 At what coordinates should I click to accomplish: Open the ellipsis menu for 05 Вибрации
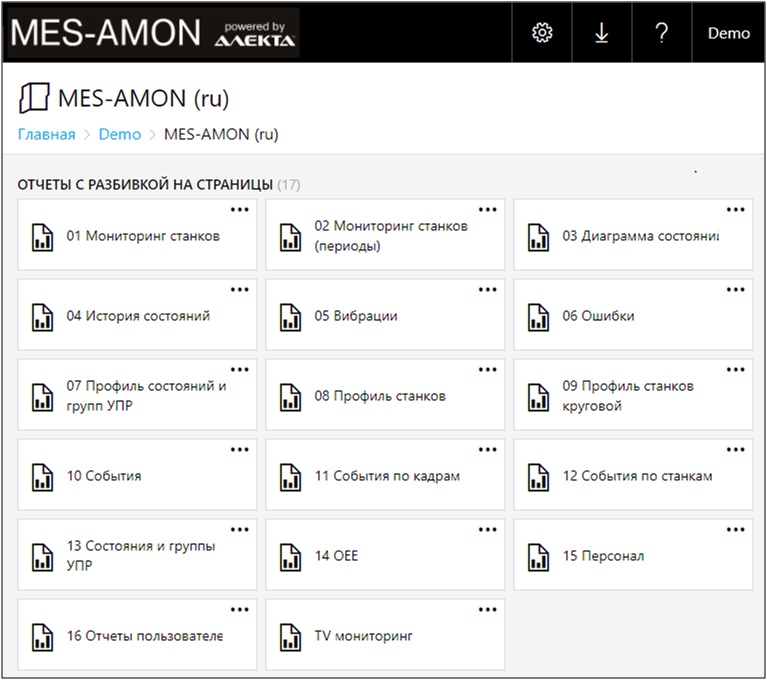(488, 290)
